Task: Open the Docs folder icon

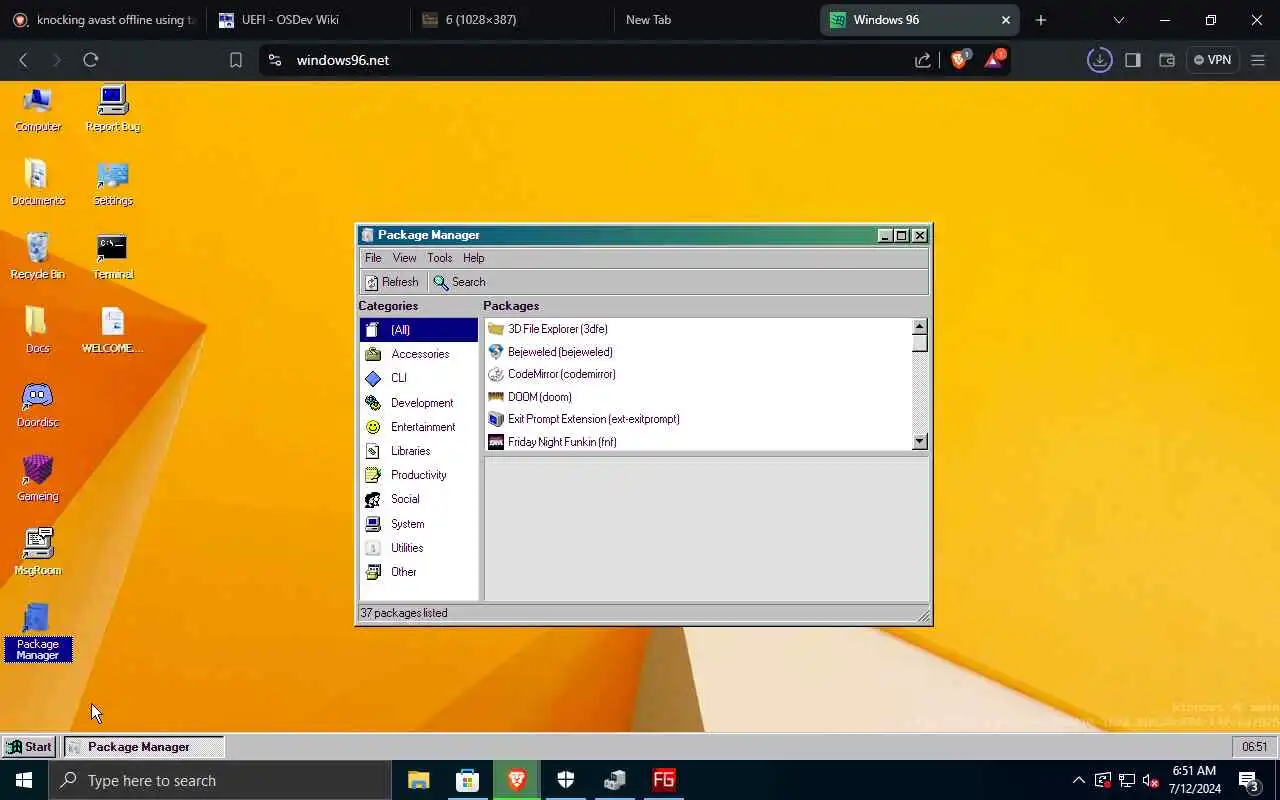Action: (x=38, y=331)
